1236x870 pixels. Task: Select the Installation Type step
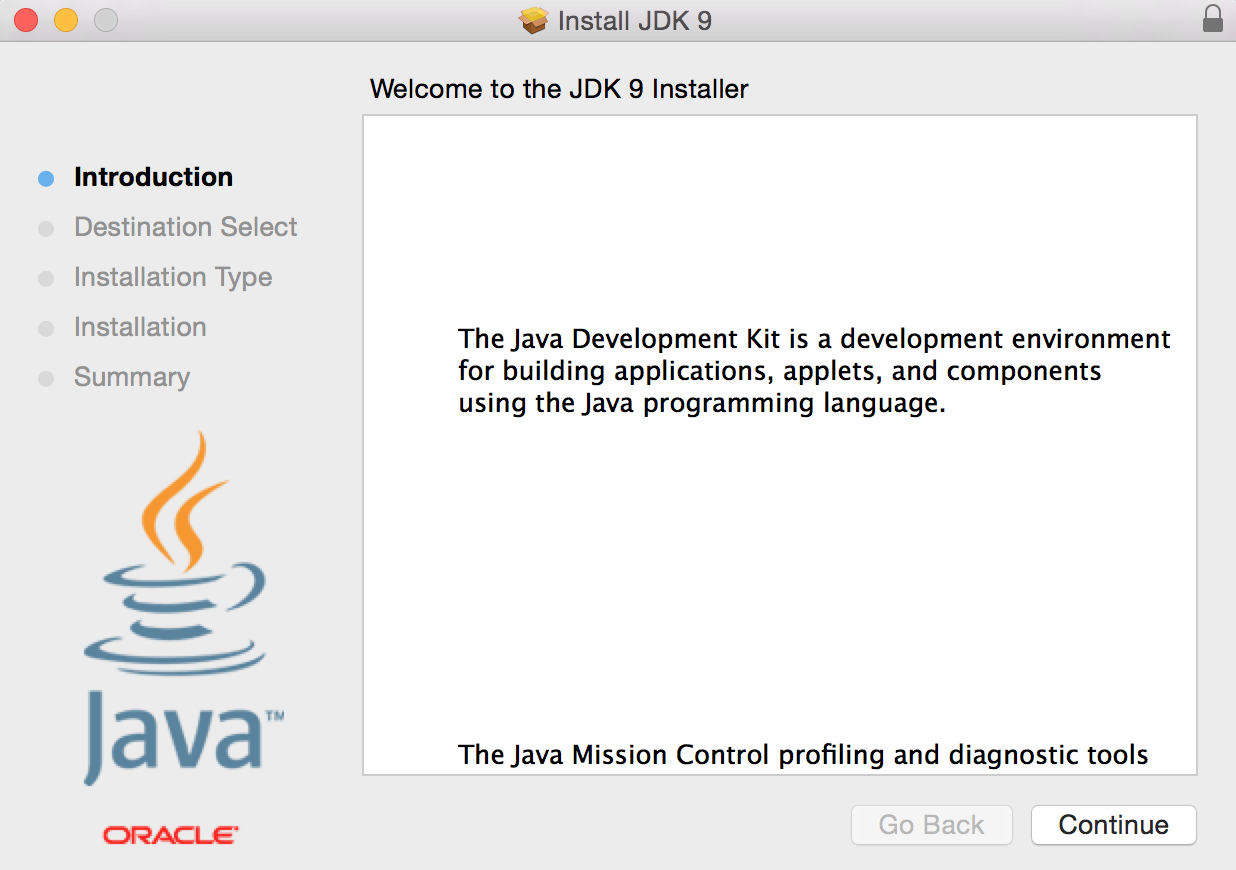tap(173, 277)
